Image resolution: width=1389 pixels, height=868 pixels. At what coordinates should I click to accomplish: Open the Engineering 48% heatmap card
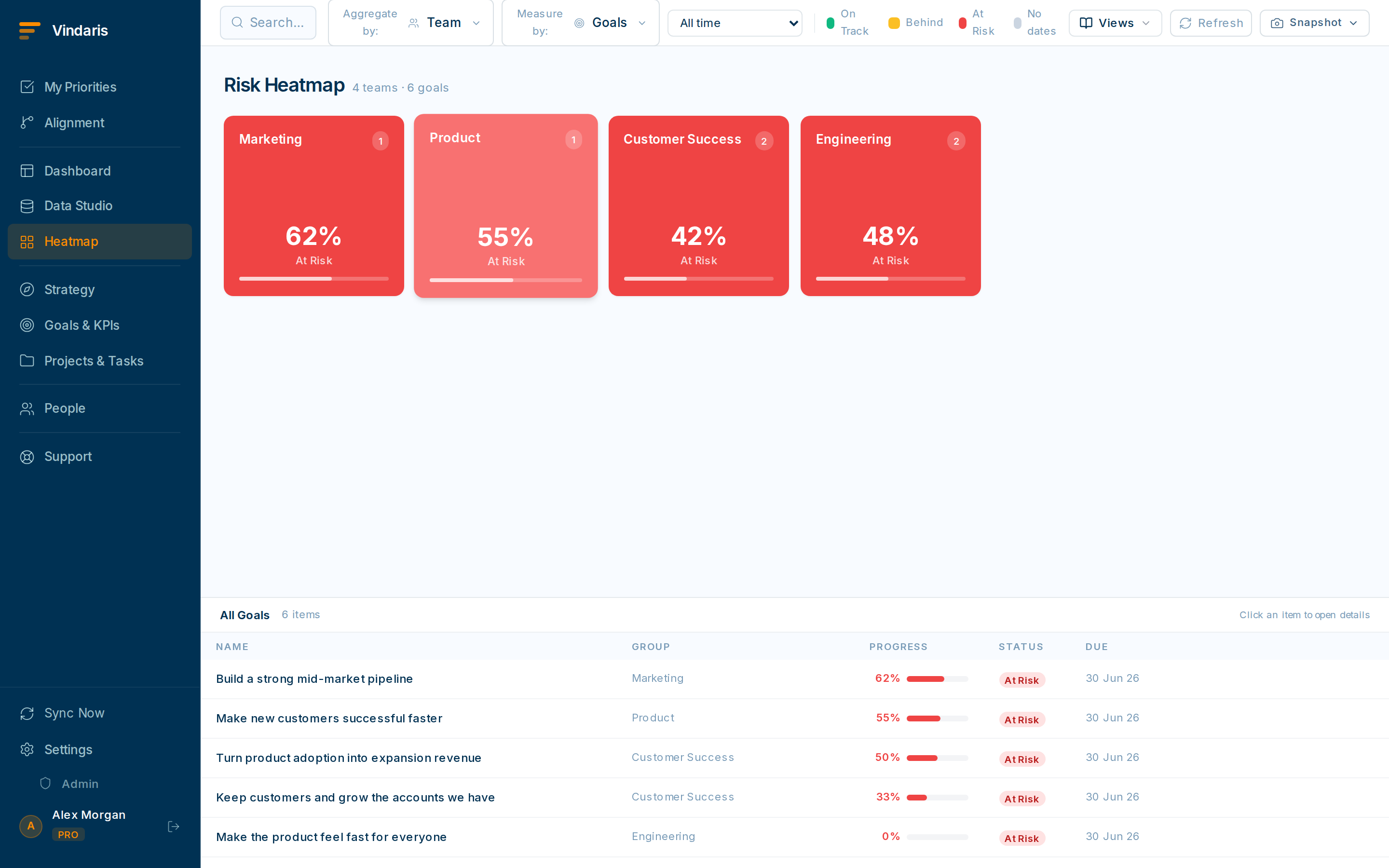(890, 205)
